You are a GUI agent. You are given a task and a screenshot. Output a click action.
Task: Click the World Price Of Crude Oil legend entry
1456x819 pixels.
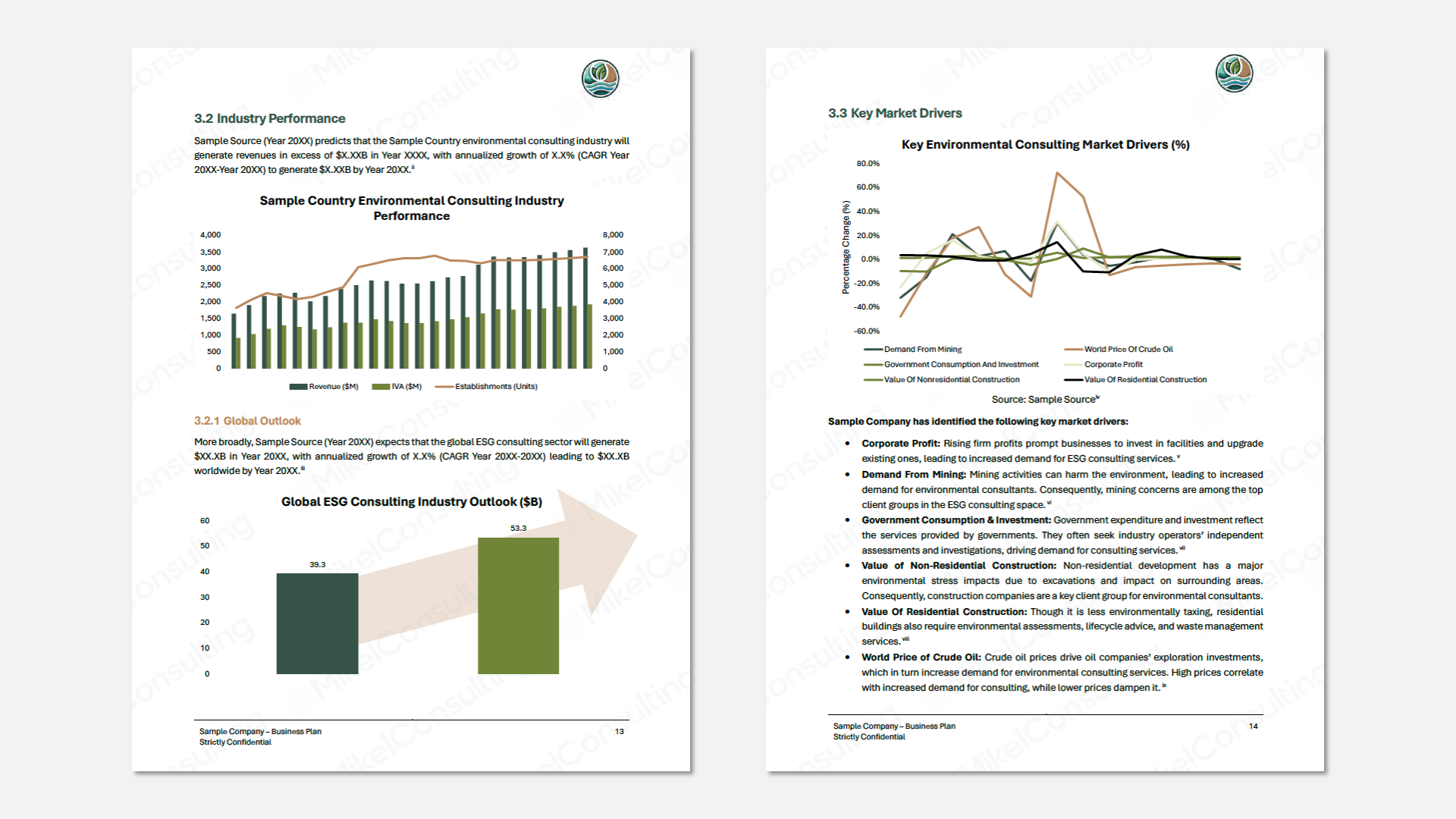1128,350
